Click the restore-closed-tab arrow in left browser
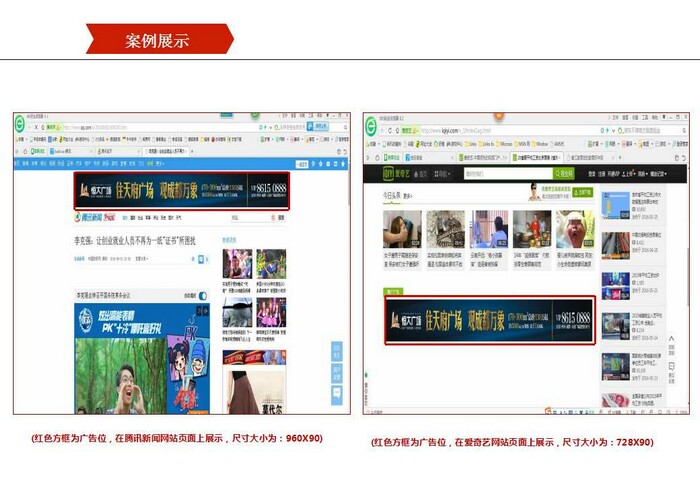 (344, 152)
